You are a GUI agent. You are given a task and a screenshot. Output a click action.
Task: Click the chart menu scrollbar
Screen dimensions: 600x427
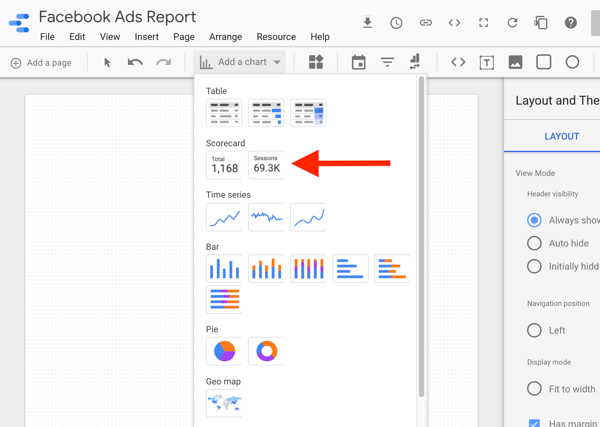pyautogui.click(x=421, y=236)
